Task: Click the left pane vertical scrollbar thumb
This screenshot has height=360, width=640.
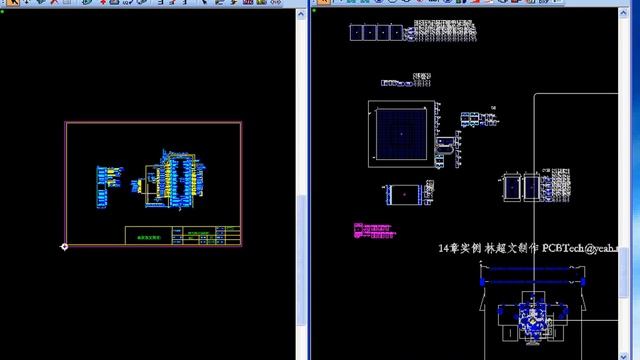Action: [301, 260]
